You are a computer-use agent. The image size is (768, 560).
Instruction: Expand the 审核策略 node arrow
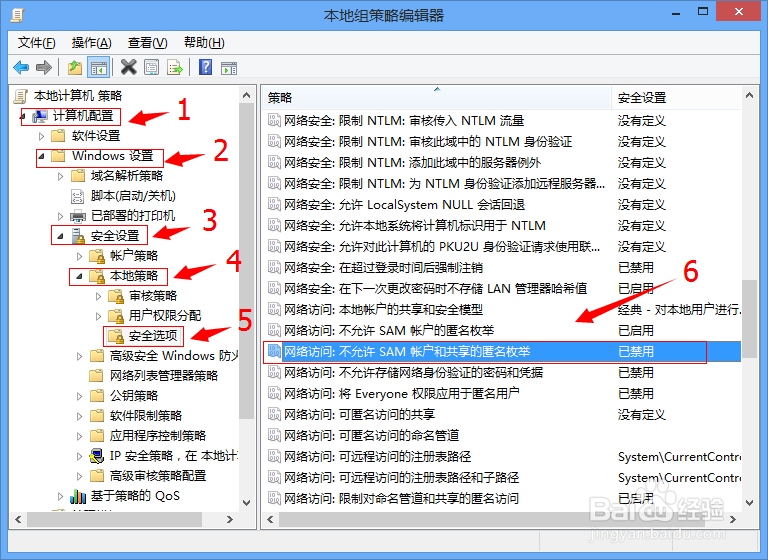[99, 296]
